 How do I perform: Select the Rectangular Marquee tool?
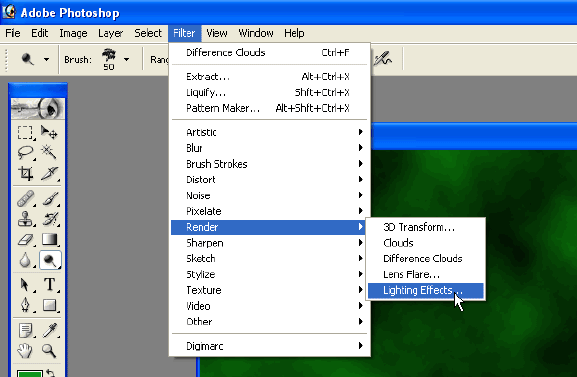(25, 133)
